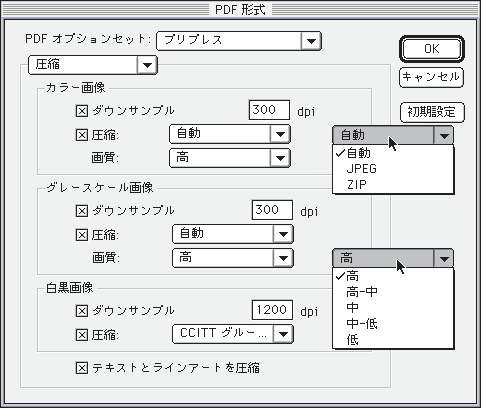This screenshot has width=481, height=408.
Task: Toggle カラー画像 圧縮 checkbox
Action: [x=82, y=135]
